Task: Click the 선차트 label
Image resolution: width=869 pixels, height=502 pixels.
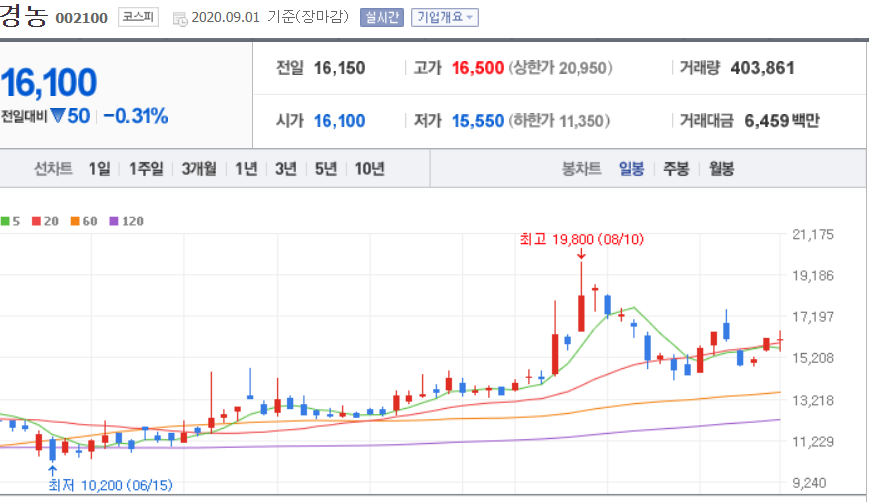Action: click(53, 168)
